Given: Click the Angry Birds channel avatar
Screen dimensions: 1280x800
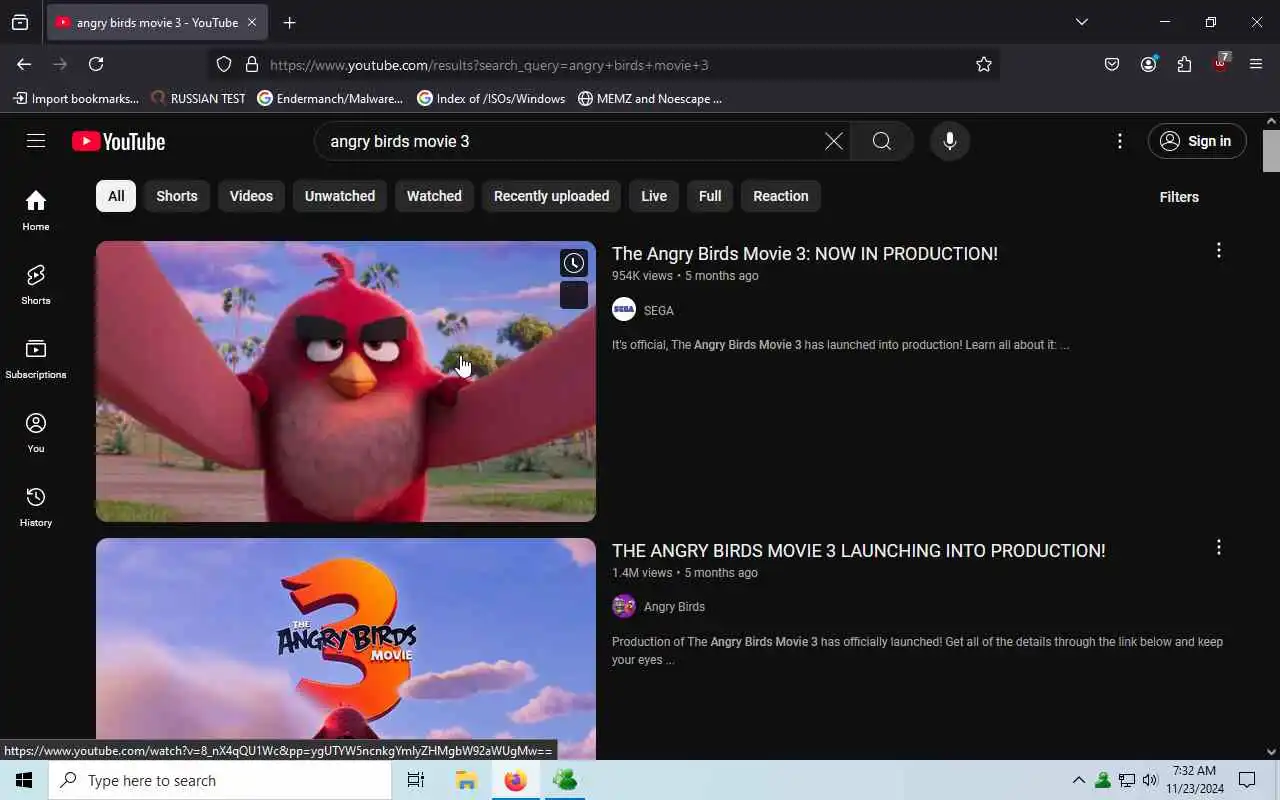Looking at the screenshot, I should pos(624,606).
